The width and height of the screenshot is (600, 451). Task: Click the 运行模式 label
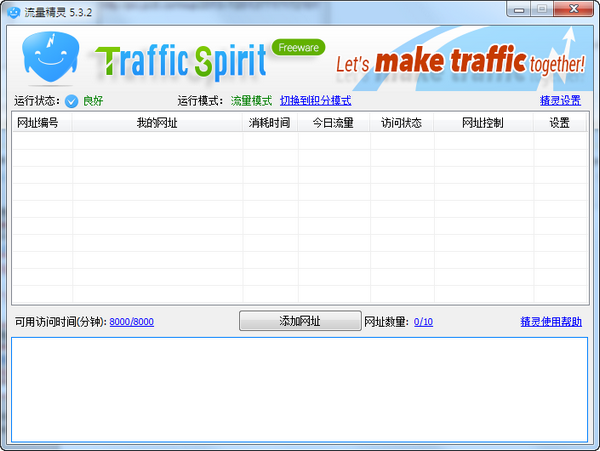tap(200, 101)
